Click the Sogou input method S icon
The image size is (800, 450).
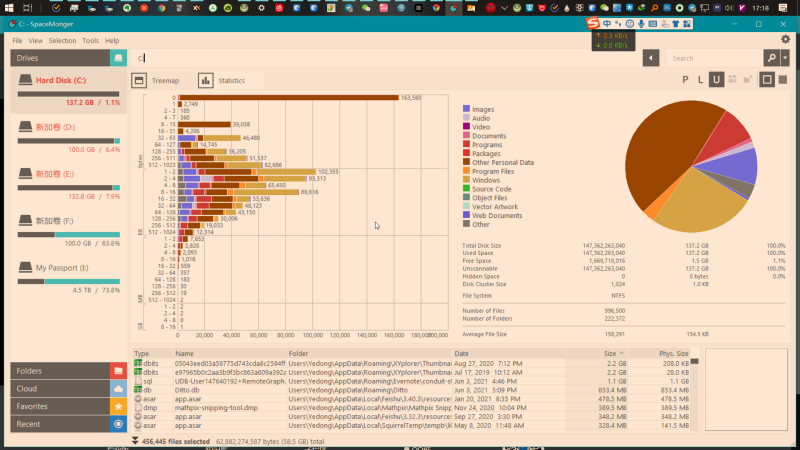point(592,23)
